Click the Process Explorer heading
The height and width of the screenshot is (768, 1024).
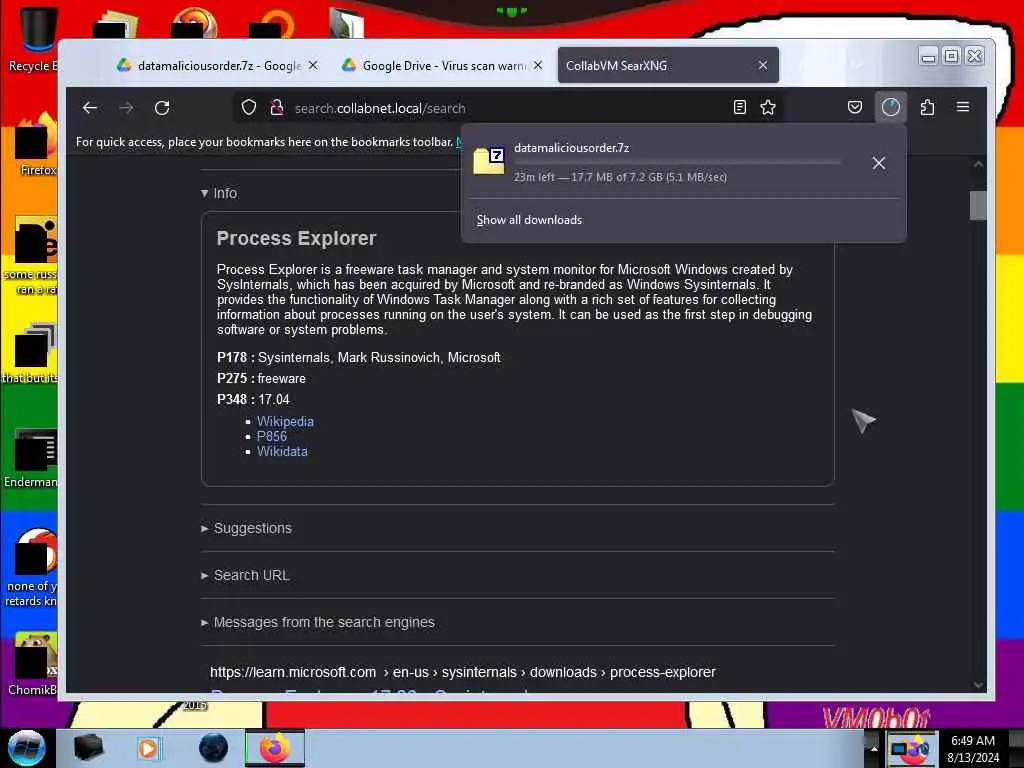tap(296, 238)
